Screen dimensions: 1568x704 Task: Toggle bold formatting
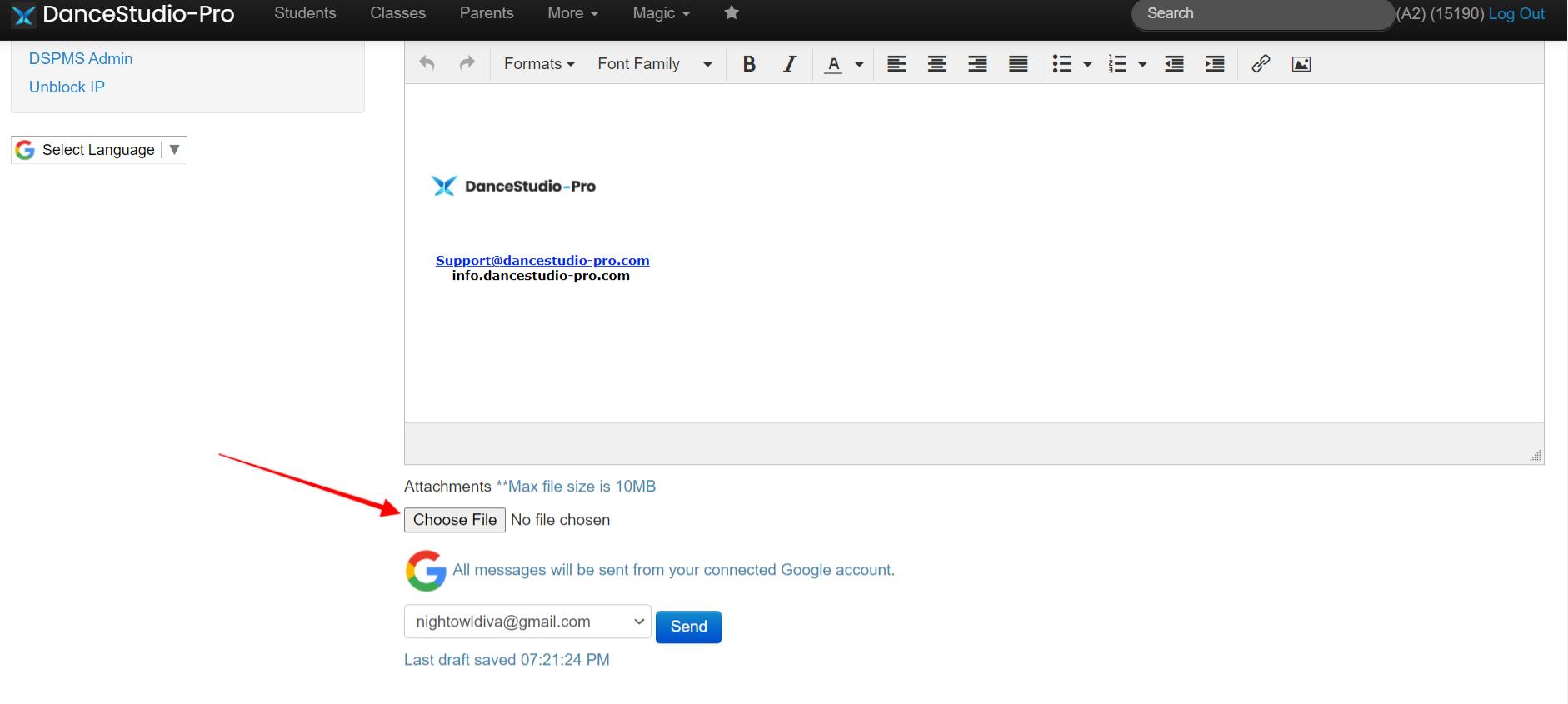(749, 63)
